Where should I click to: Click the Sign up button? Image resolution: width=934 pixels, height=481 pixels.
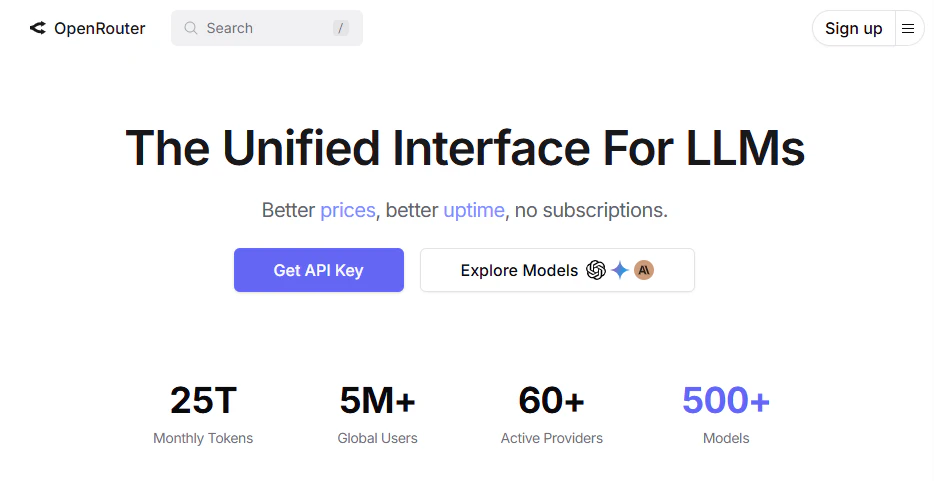click(854, 28)
